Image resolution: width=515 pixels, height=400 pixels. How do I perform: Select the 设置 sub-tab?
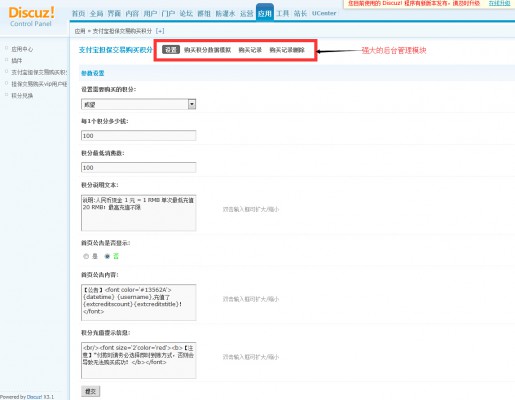(171, 50)
